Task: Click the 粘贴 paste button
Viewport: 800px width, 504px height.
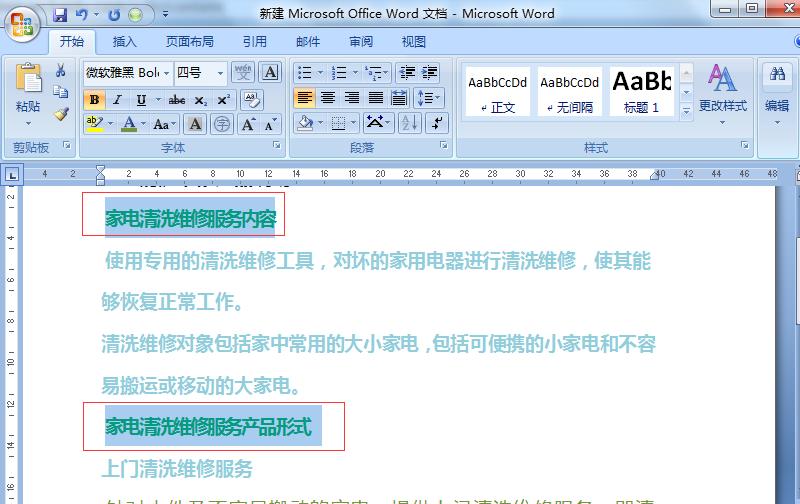Action: point(28,93)
